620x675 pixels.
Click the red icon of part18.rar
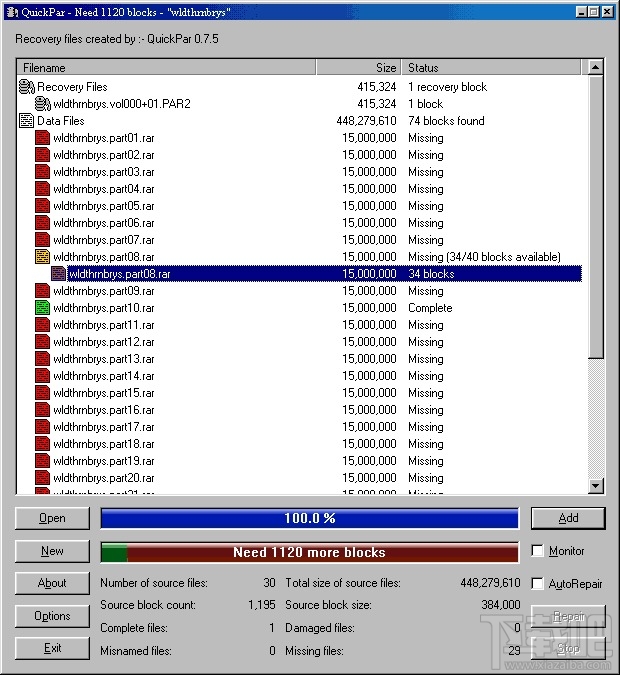click(42, 444)
